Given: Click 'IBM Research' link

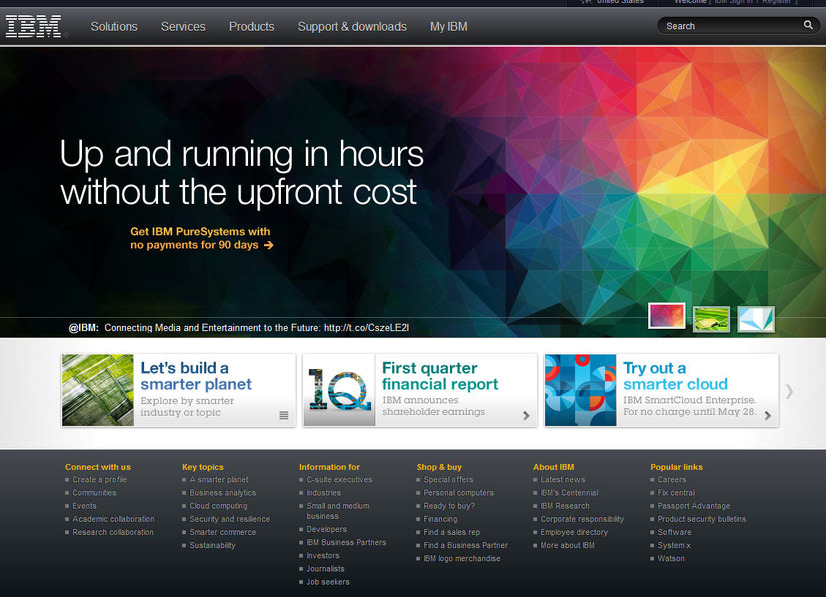Looking at the screenshot, I should (565, 506).
